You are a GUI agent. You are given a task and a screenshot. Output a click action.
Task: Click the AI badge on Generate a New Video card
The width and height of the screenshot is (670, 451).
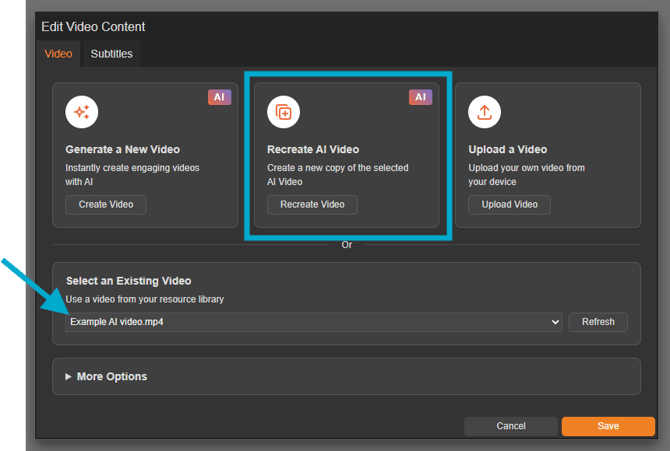point(218,97)
